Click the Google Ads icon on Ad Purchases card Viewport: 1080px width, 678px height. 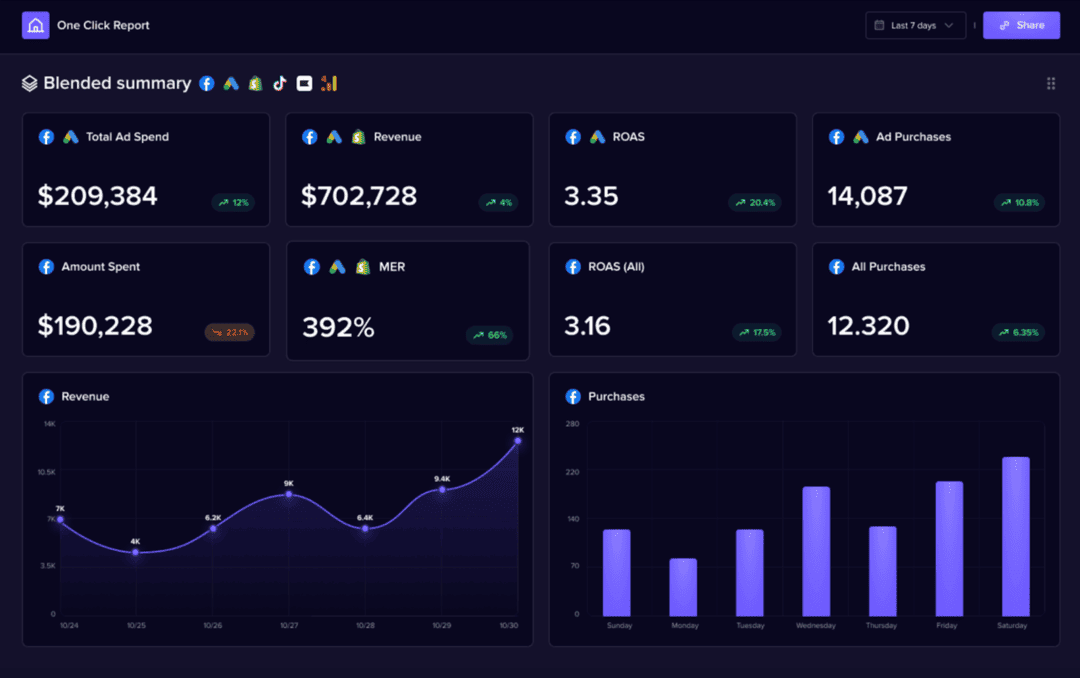point(861,137)
